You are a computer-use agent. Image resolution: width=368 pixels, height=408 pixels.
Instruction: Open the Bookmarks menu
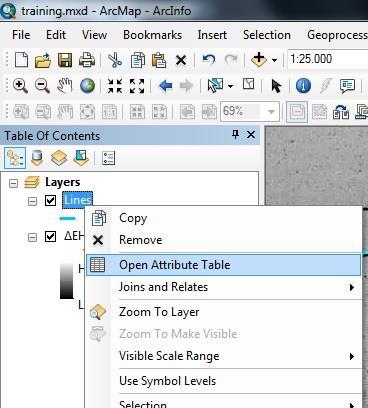(x=152, y=35)
